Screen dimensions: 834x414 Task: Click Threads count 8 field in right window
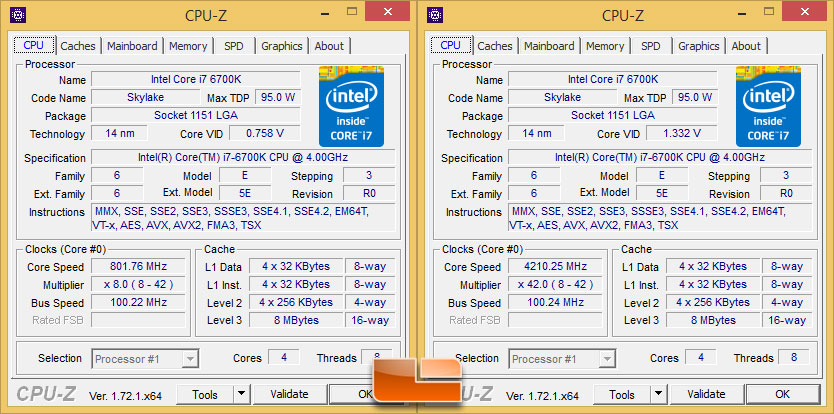pos(794,357)
